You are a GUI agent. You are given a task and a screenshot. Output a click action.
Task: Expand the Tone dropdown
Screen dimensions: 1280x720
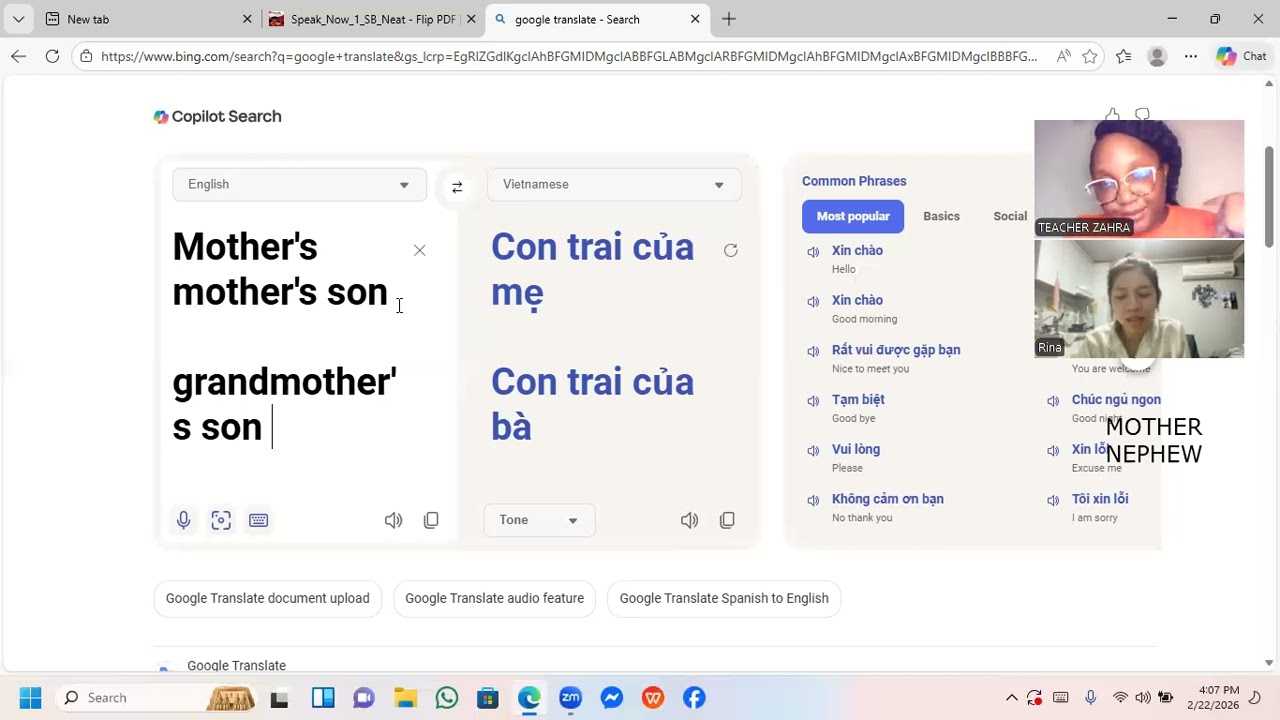coord(539,520)
